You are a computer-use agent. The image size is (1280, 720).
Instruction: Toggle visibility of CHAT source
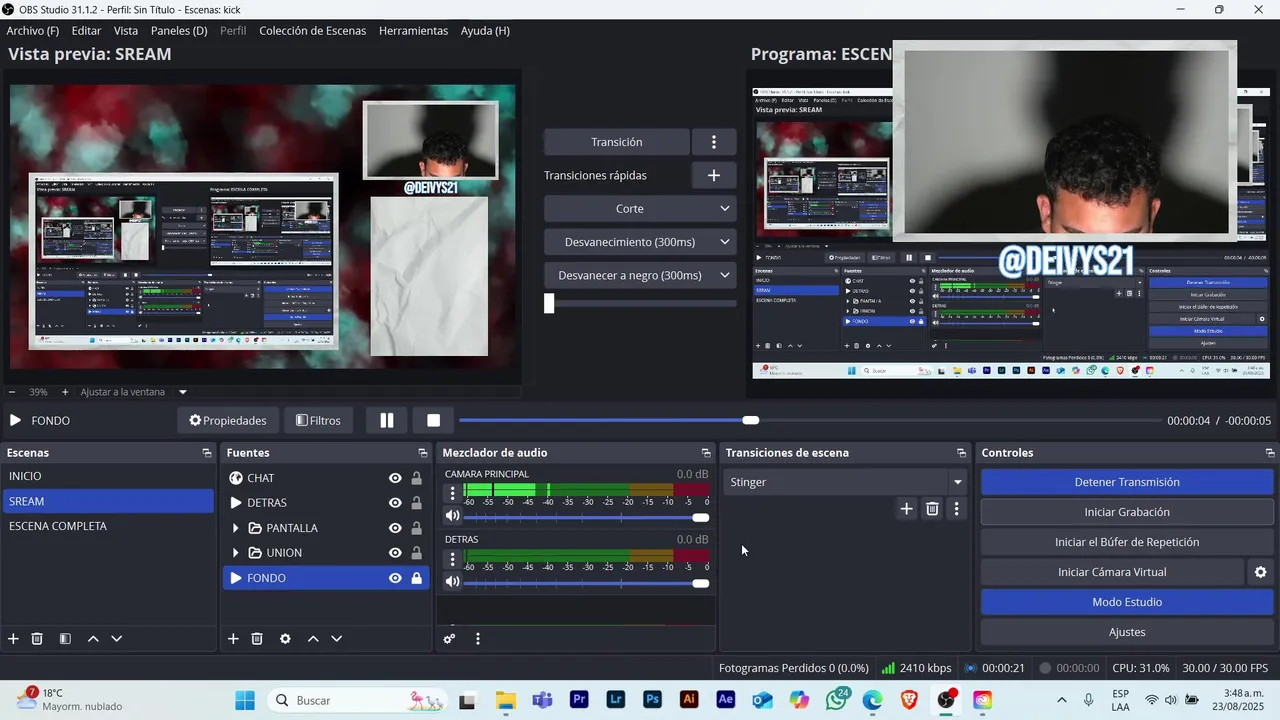pyautogui.click(x=396, y=478)
